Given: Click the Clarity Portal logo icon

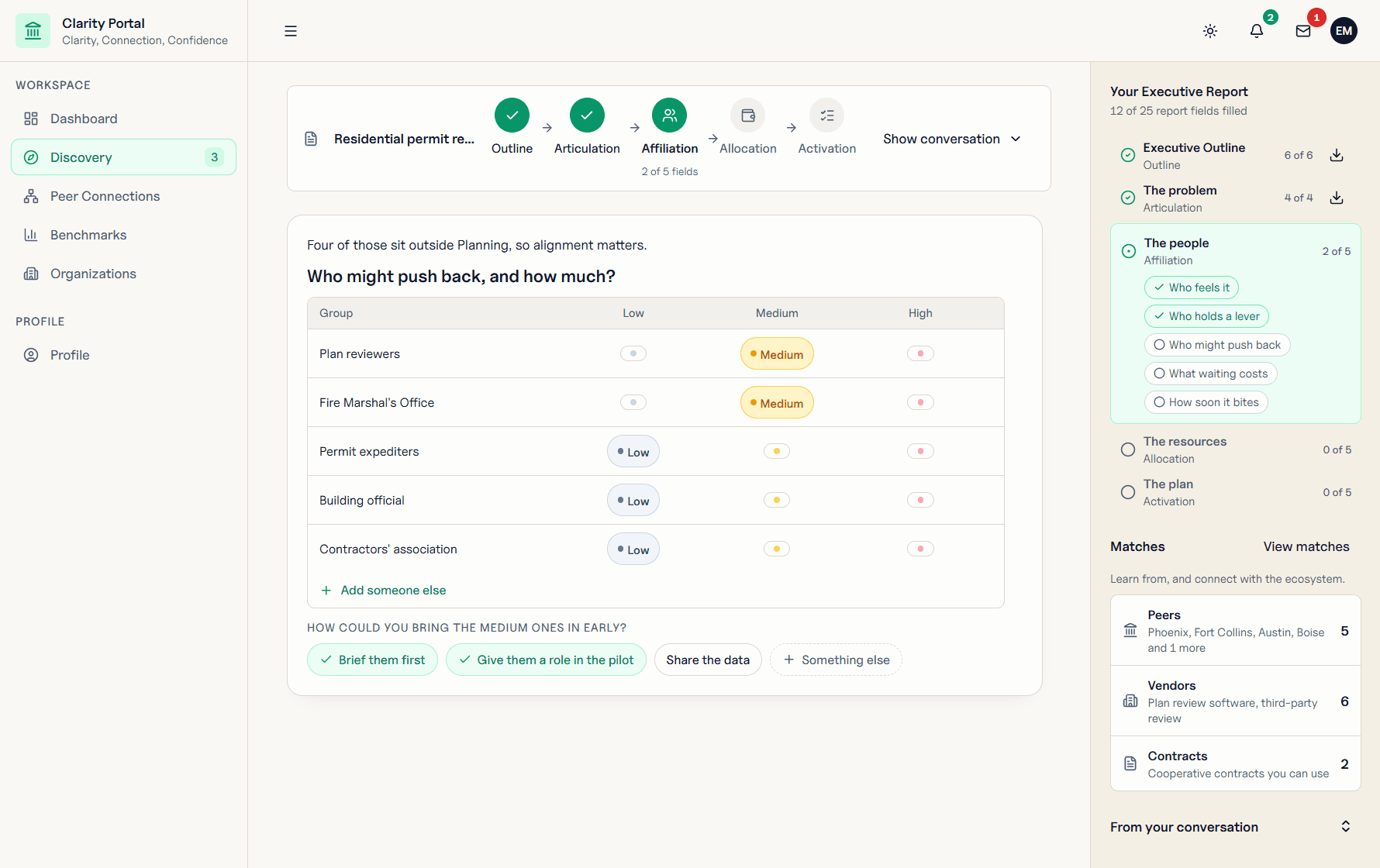Looking at the screenshot, I should coord(33,31).
